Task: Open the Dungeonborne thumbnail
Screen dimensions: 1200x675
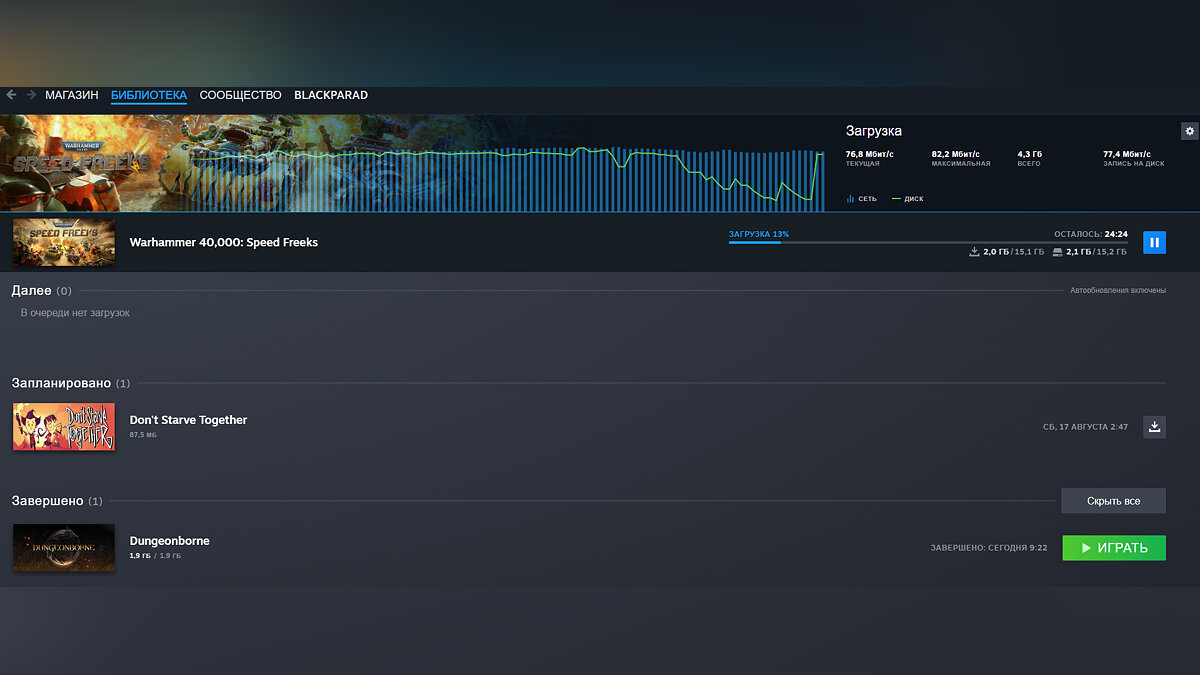Action: coord(64,548)
